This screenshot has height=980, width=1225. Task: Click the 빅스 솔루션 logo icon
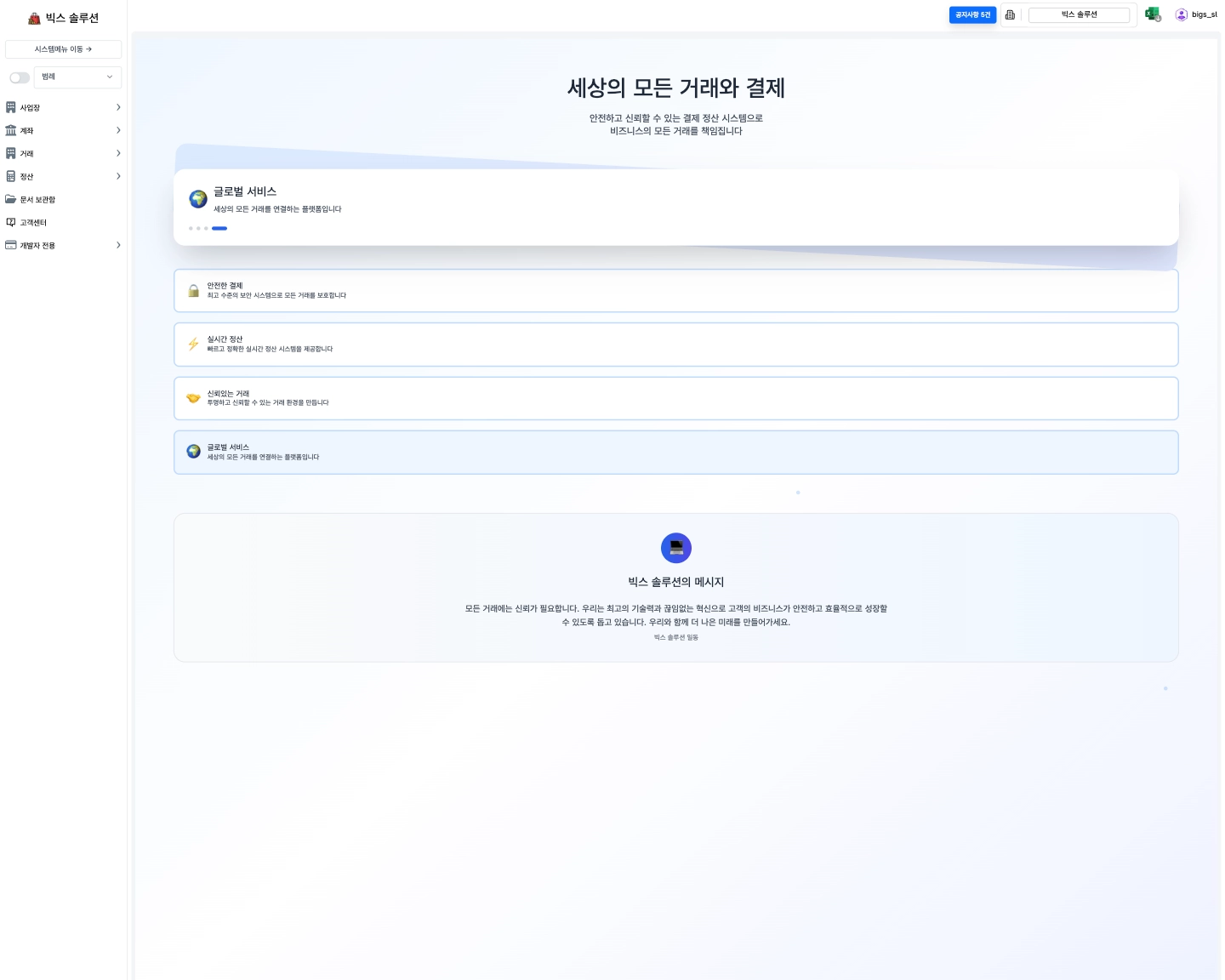[x=34, y=17]
